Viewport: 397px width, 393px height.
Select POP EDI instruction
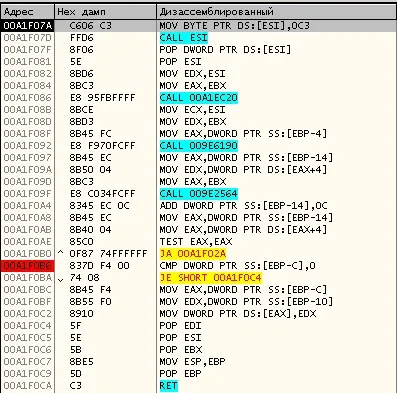(180, 326)
